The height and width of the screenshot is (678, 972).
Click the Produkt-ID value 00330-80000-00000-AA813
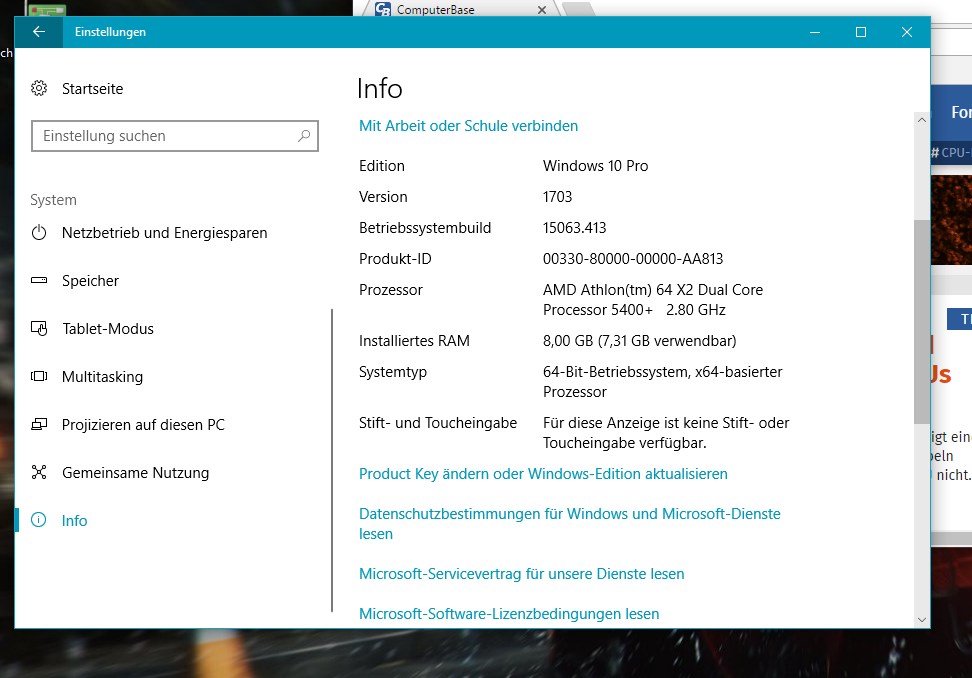tap(633, 259)
